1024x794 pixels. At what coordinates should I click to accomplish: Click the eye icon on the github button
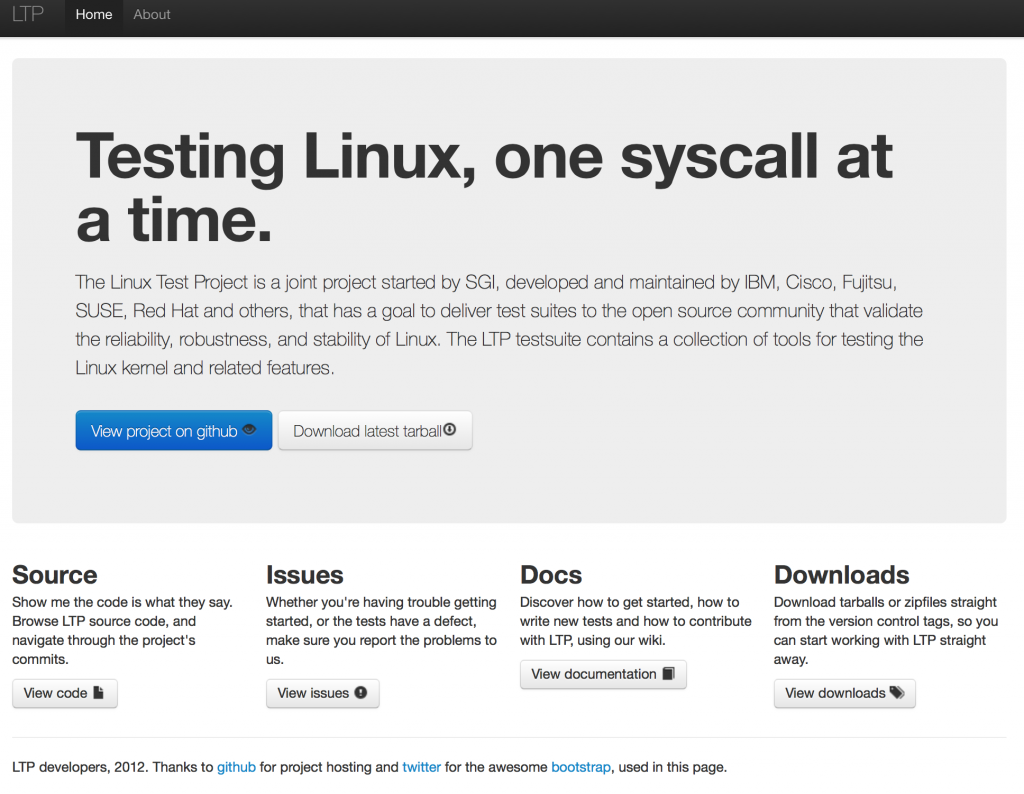(x=250, y=430)
